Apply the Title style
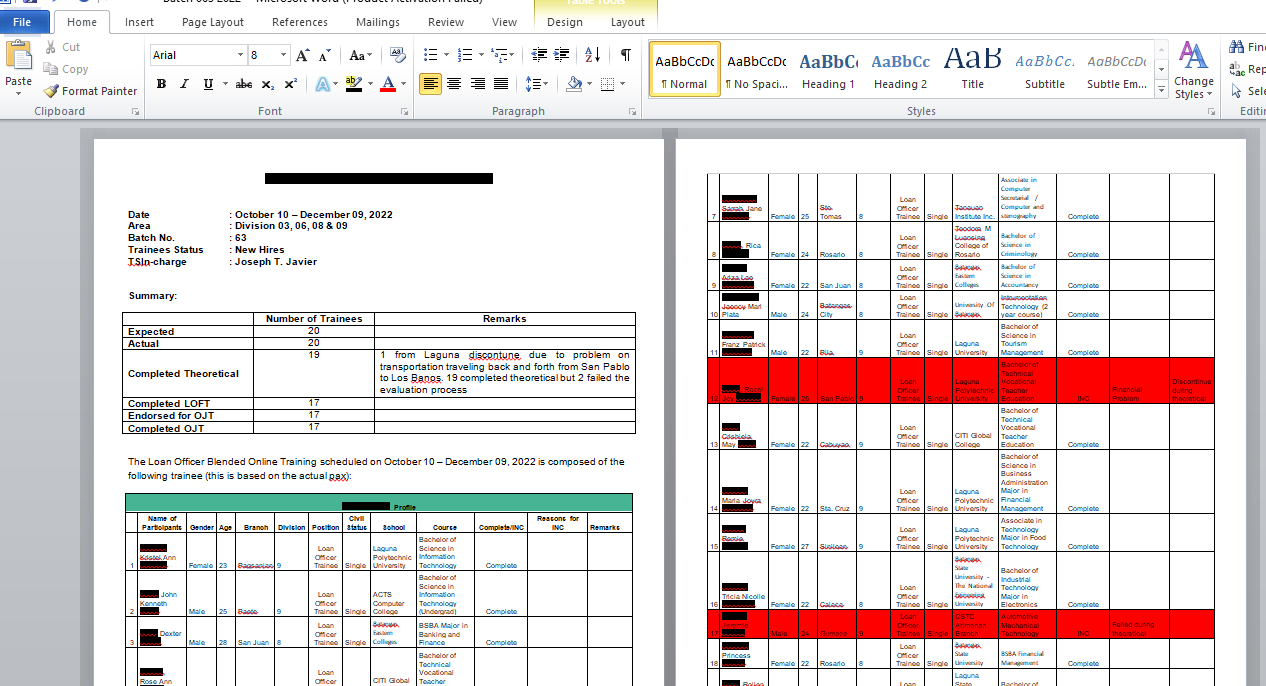This screenshot has width=1266, height=686. coord(972,70)
